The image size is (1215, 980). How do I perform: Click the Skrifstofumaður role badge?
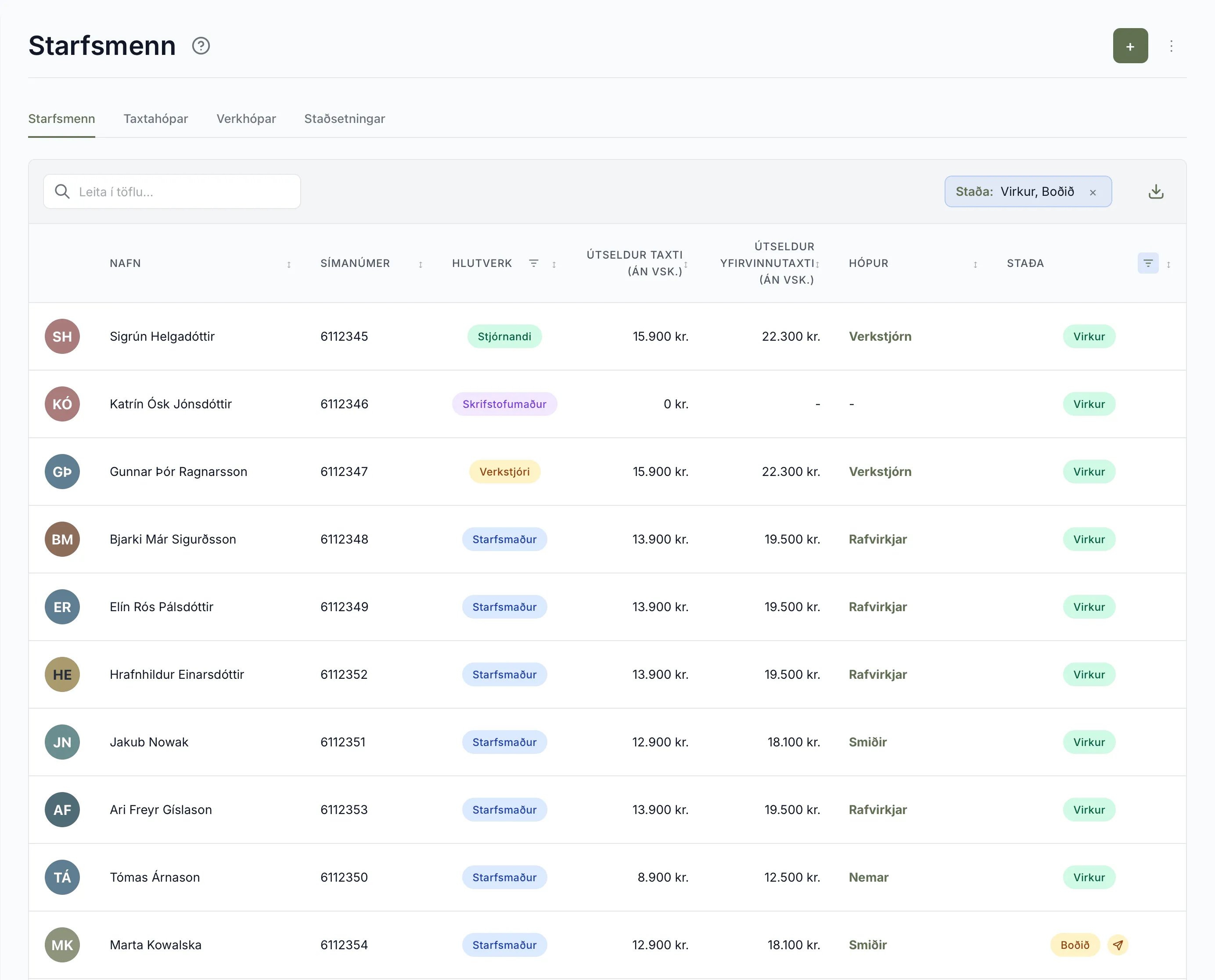[x=504, y=404]
